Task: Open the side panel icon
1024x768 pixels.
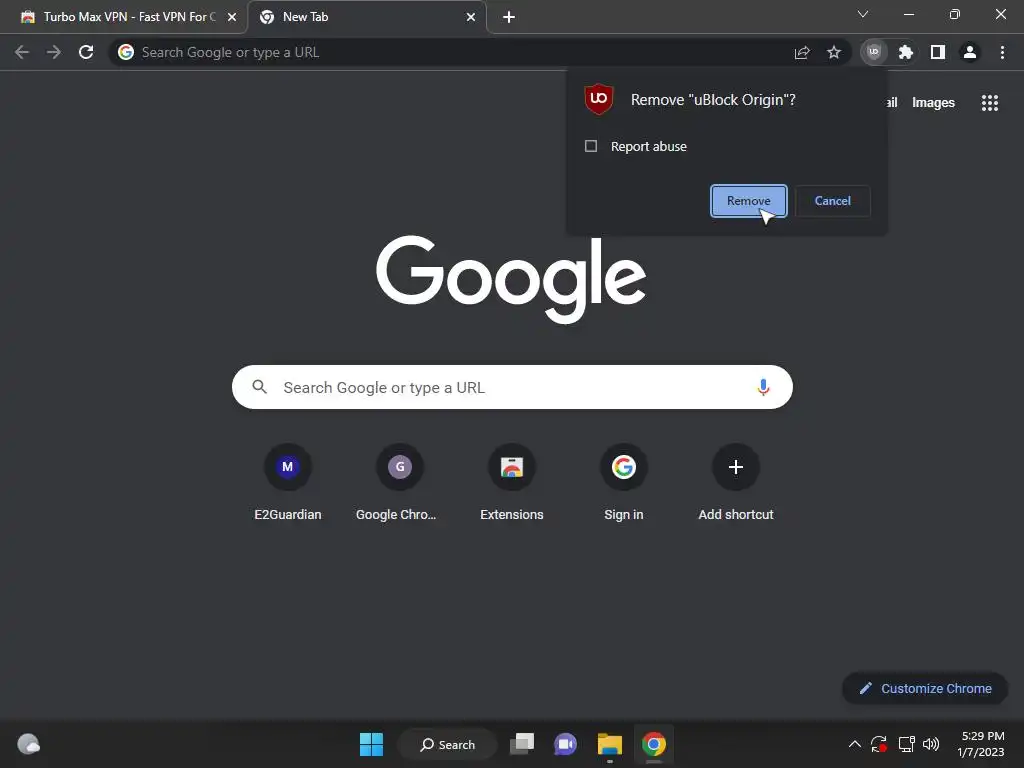Action: [x=938, y=52]
